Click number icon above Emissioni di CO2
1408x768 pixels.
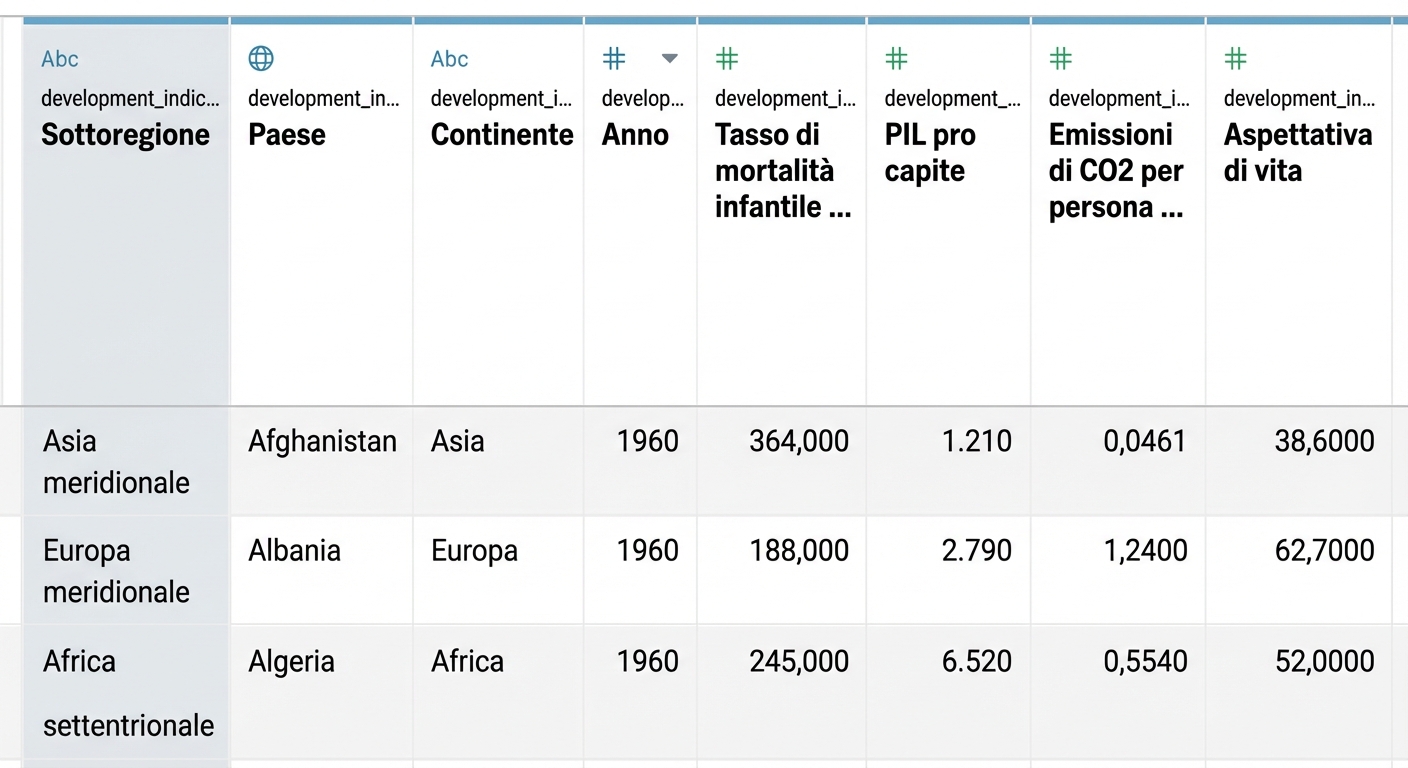1061,59
